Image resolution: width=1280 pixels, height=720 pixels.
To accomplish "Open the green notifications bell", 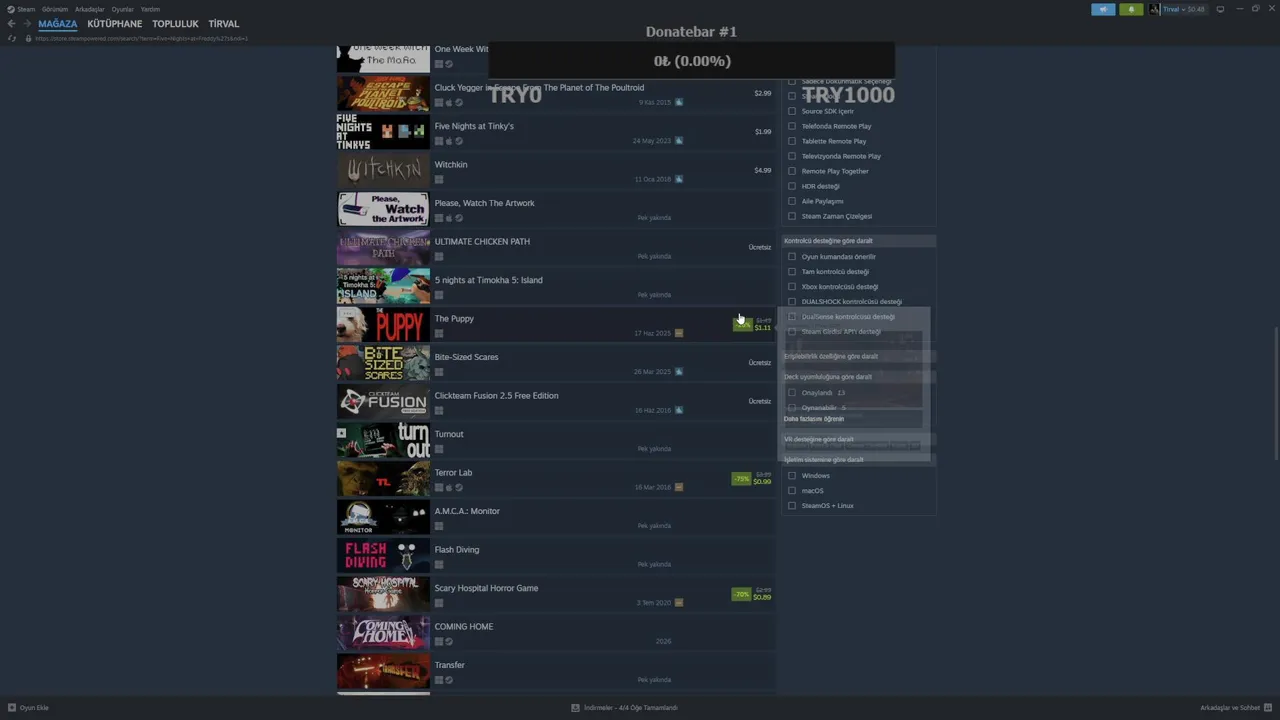I will coord(1131,9).
